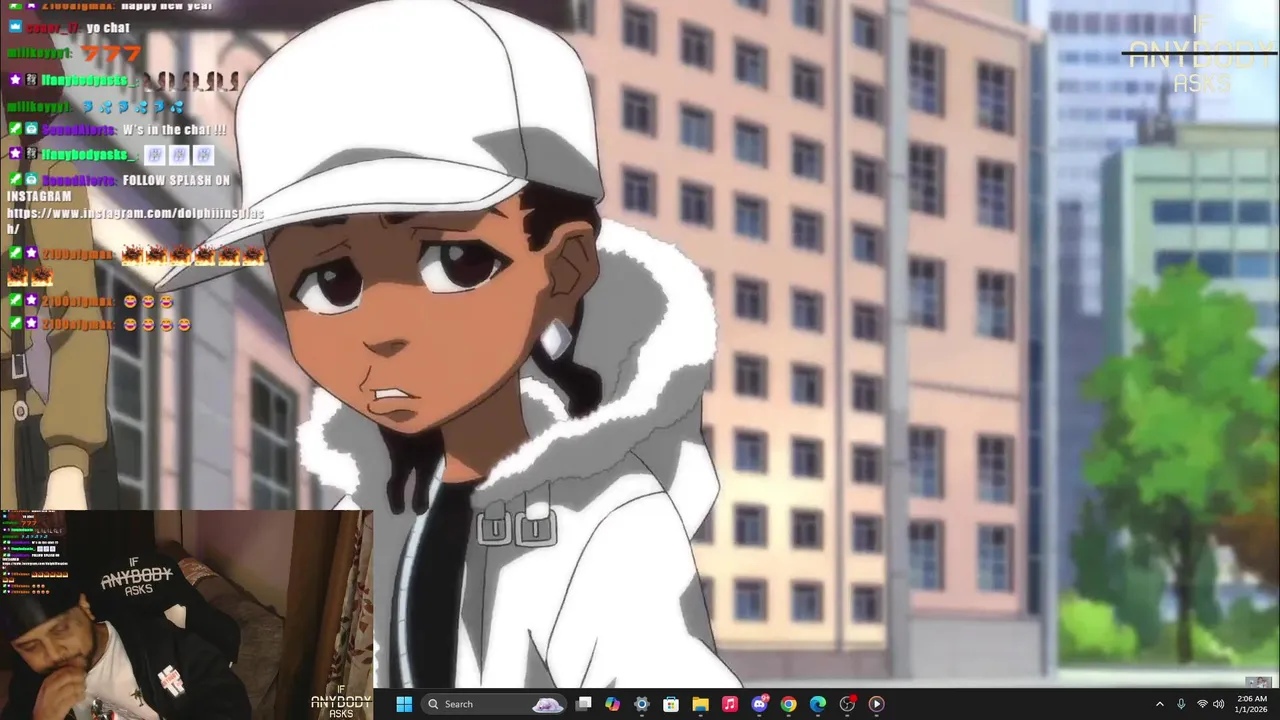The image size is (1280, 720).
Task: Open the media player taskbar icon
Action: 876,704
